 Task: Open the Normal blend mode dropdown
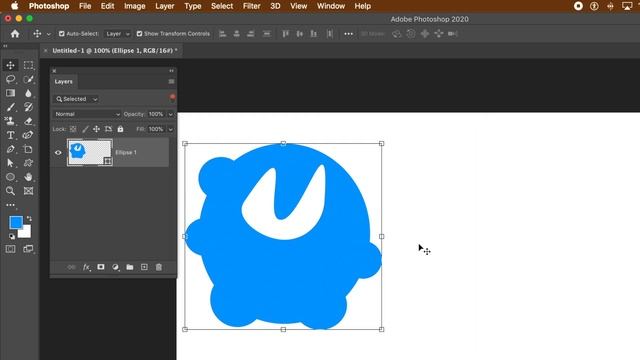[x=87, y=114]
